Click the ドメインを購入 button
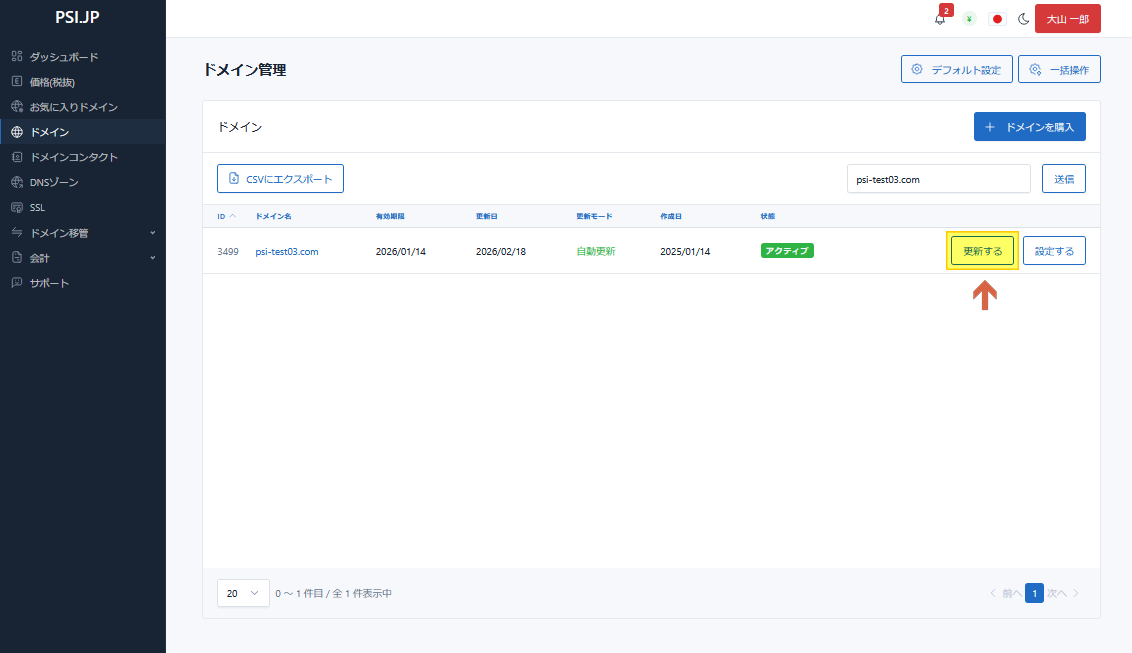Screen dimensions: 1132x653 click(x=1029, y=127)
